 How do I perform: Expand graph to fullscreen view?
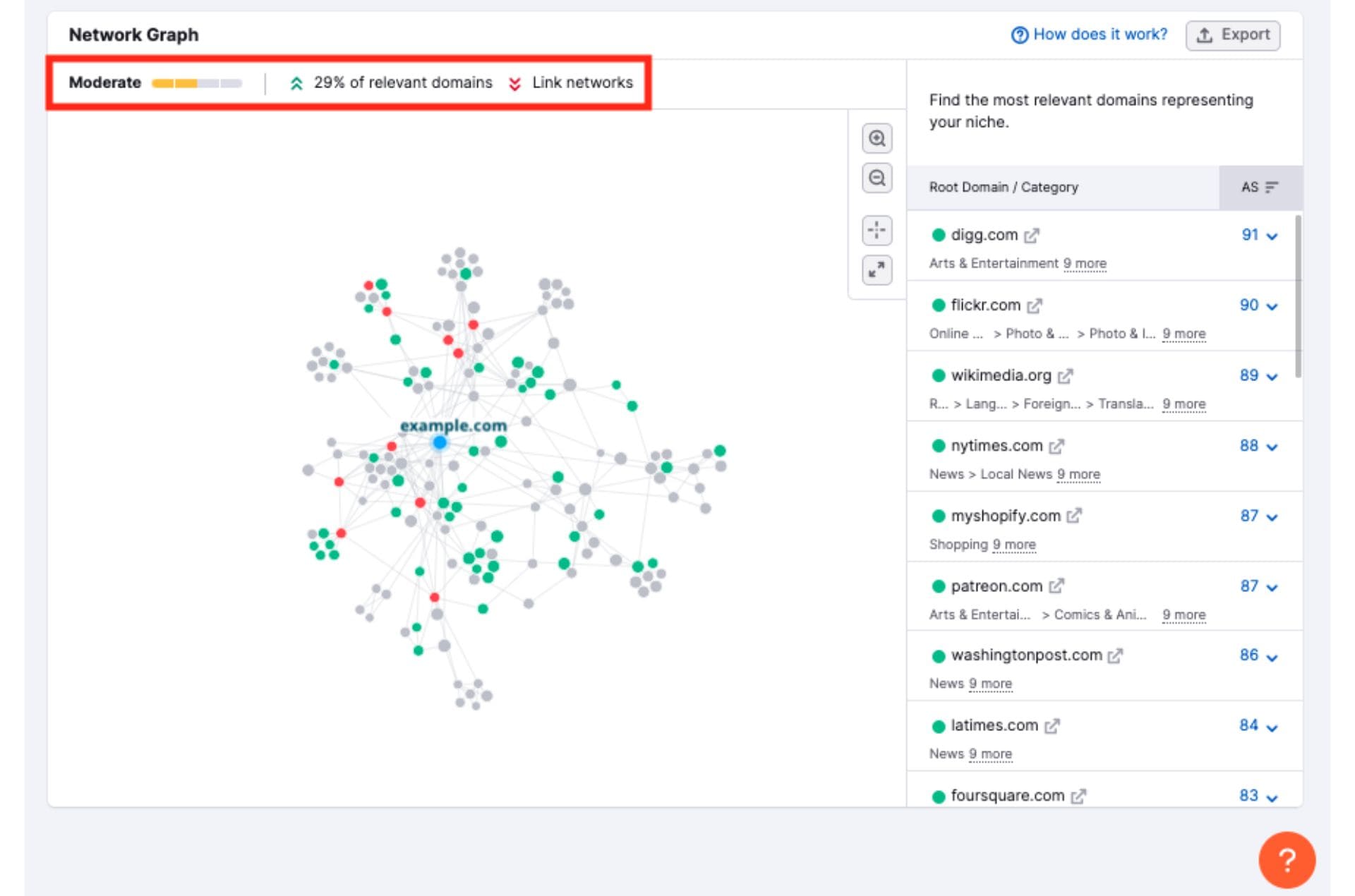point(877,270)
